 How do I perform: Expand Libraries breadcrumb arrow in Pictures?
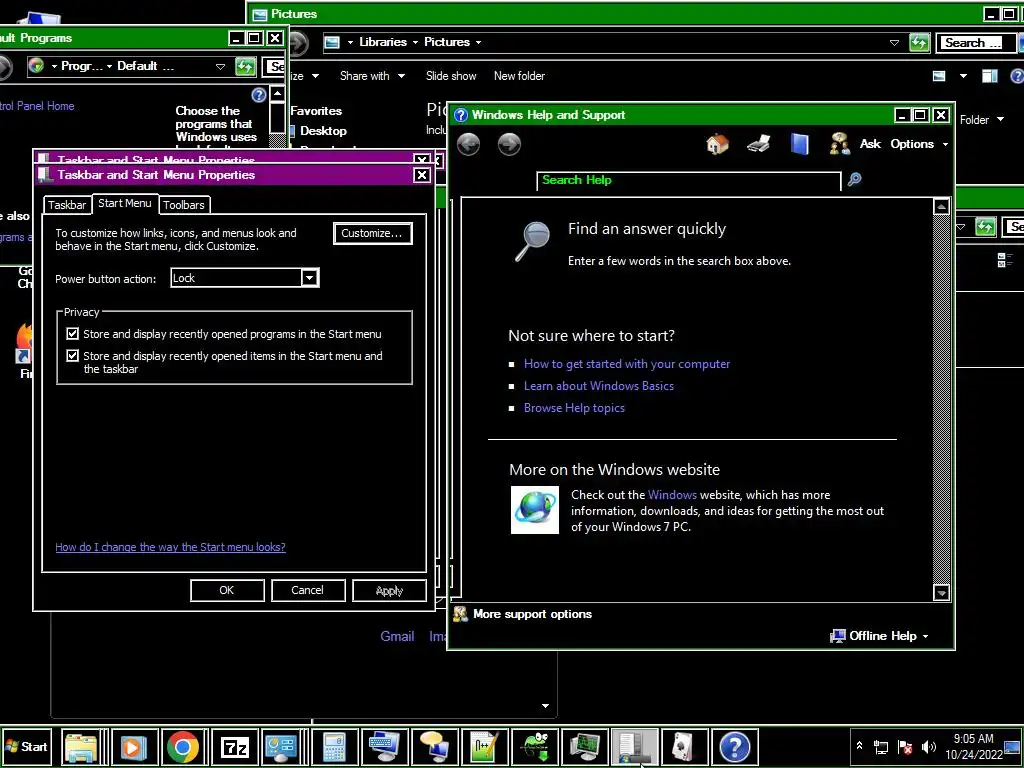(415, 42)
